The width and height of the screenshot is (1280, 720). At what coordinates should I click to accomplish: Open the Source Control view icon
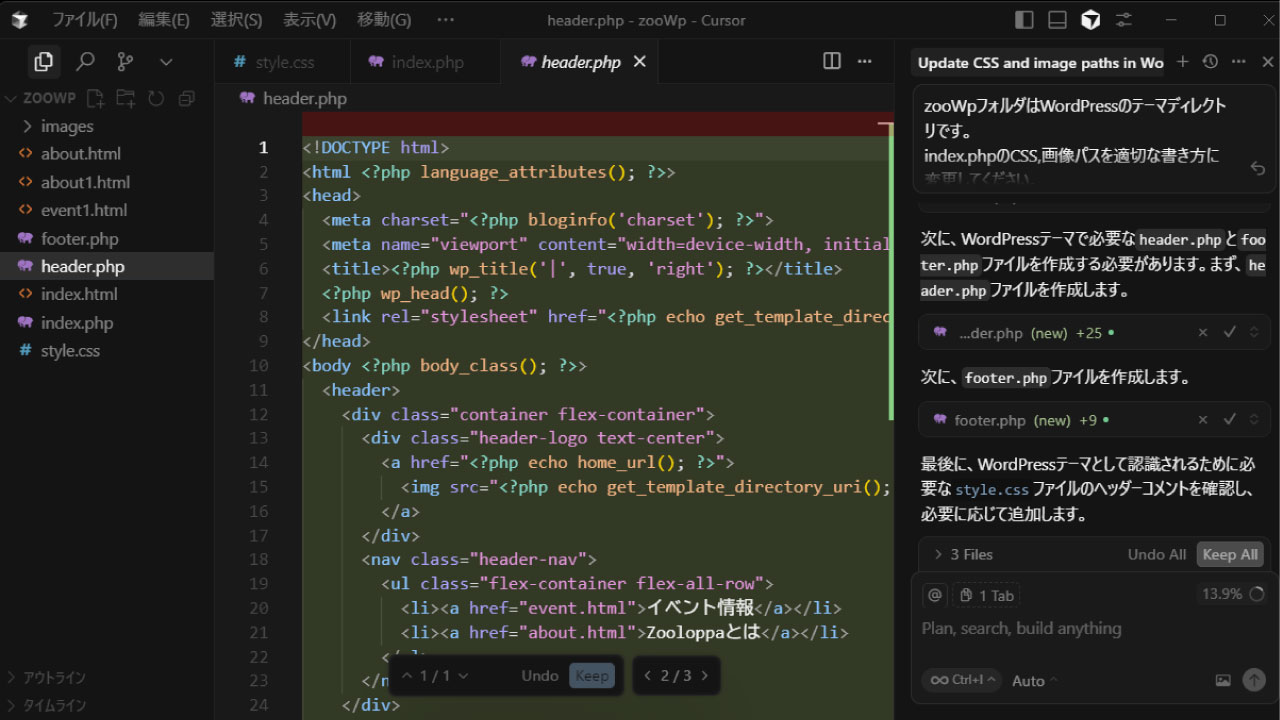click(x=125, y=62)
